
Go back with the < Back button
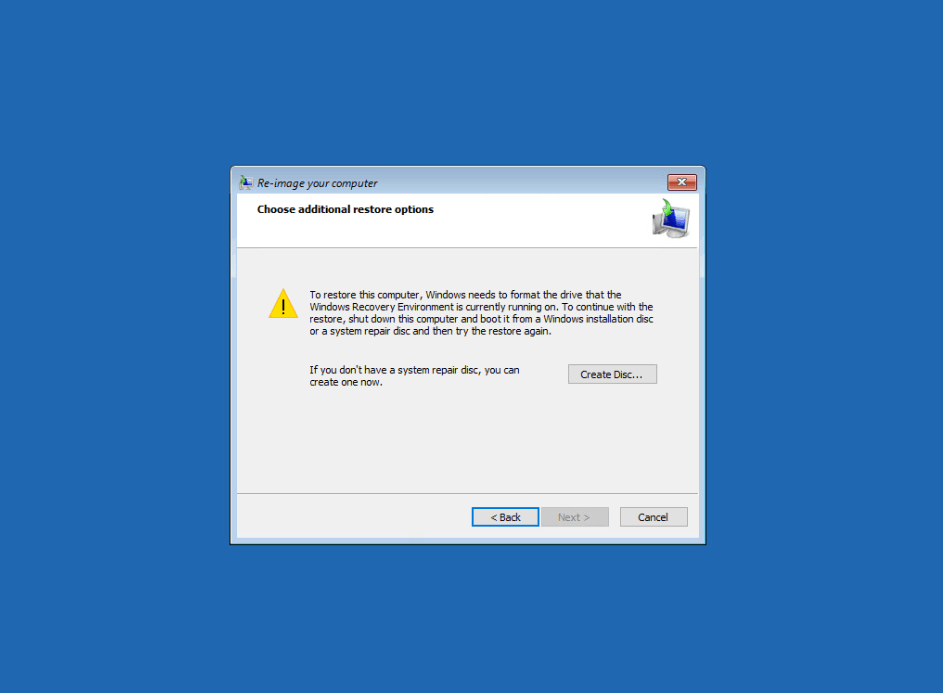(x=505, y=517)
